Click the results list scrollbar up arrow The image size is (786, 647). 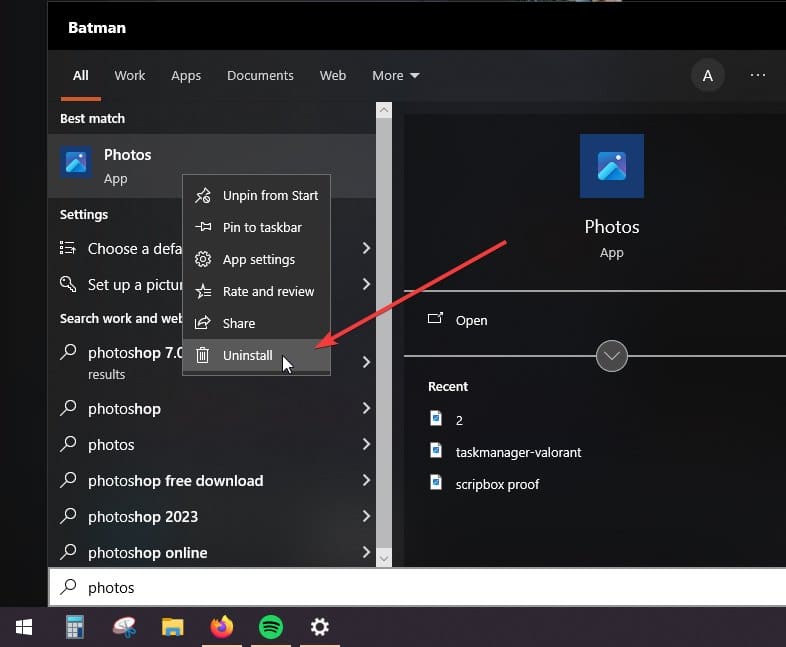[384, 110]
